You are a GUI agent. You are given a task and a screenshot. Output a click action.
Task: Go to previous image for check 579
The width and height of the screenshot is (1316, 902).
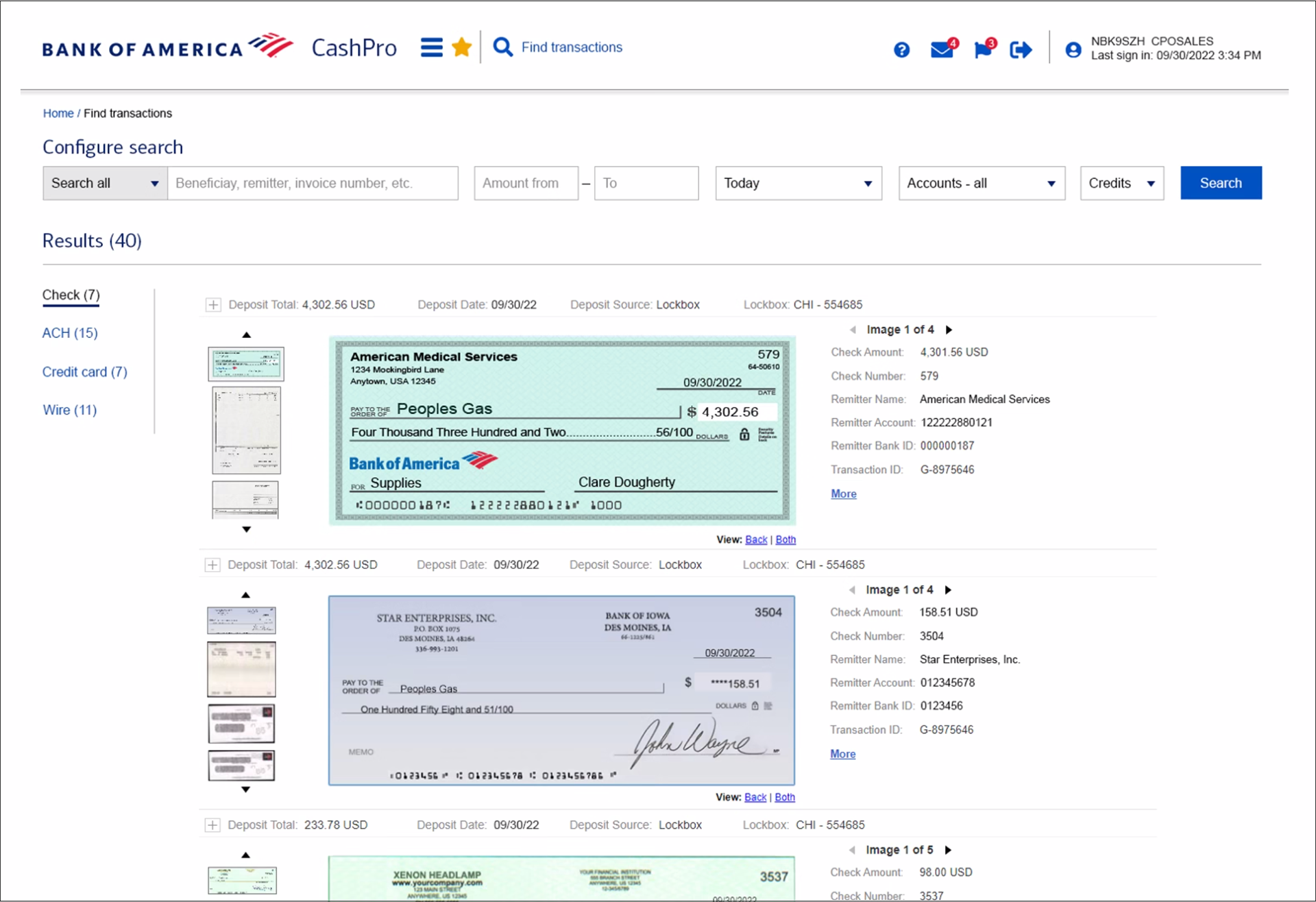[853, 330]
